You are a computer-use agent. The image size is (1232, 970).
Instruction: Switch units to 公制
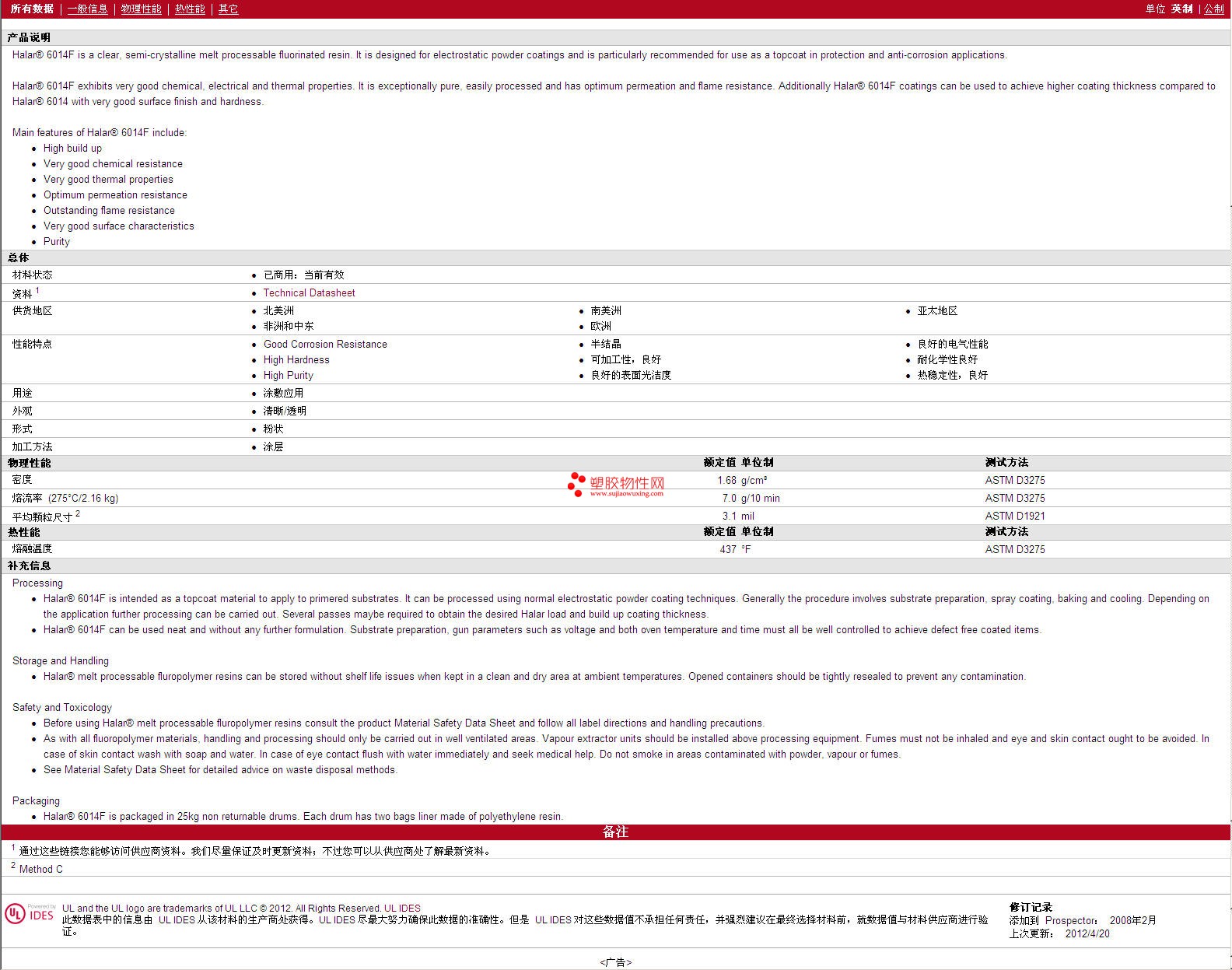1214,9
